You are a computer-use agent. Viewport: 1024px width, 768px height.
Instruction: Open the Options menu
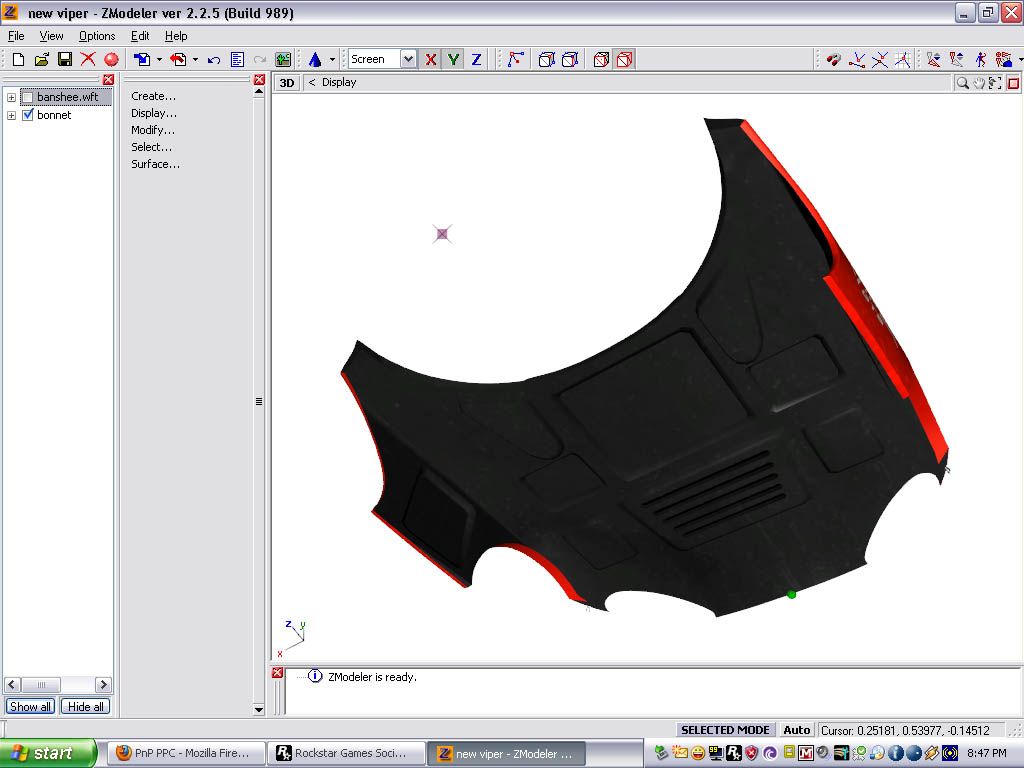click(97, 36)
